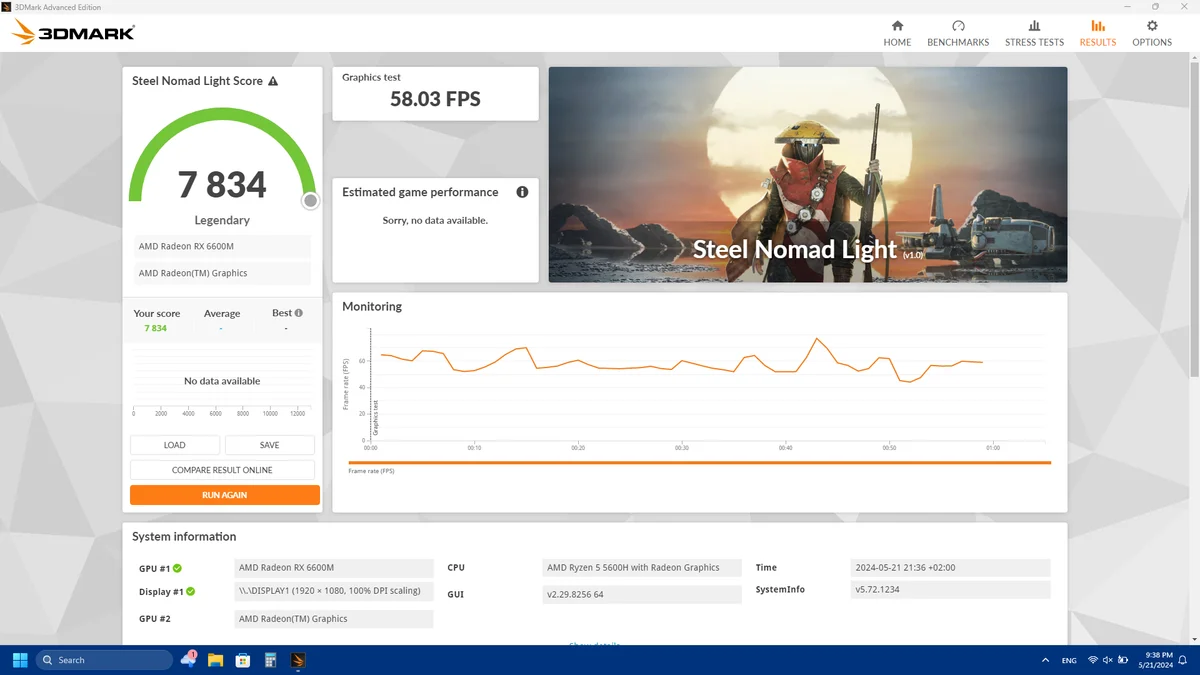Screen dimensions: 1200x675
Task: Open the Options gear icon
Action: [1152, 27]
